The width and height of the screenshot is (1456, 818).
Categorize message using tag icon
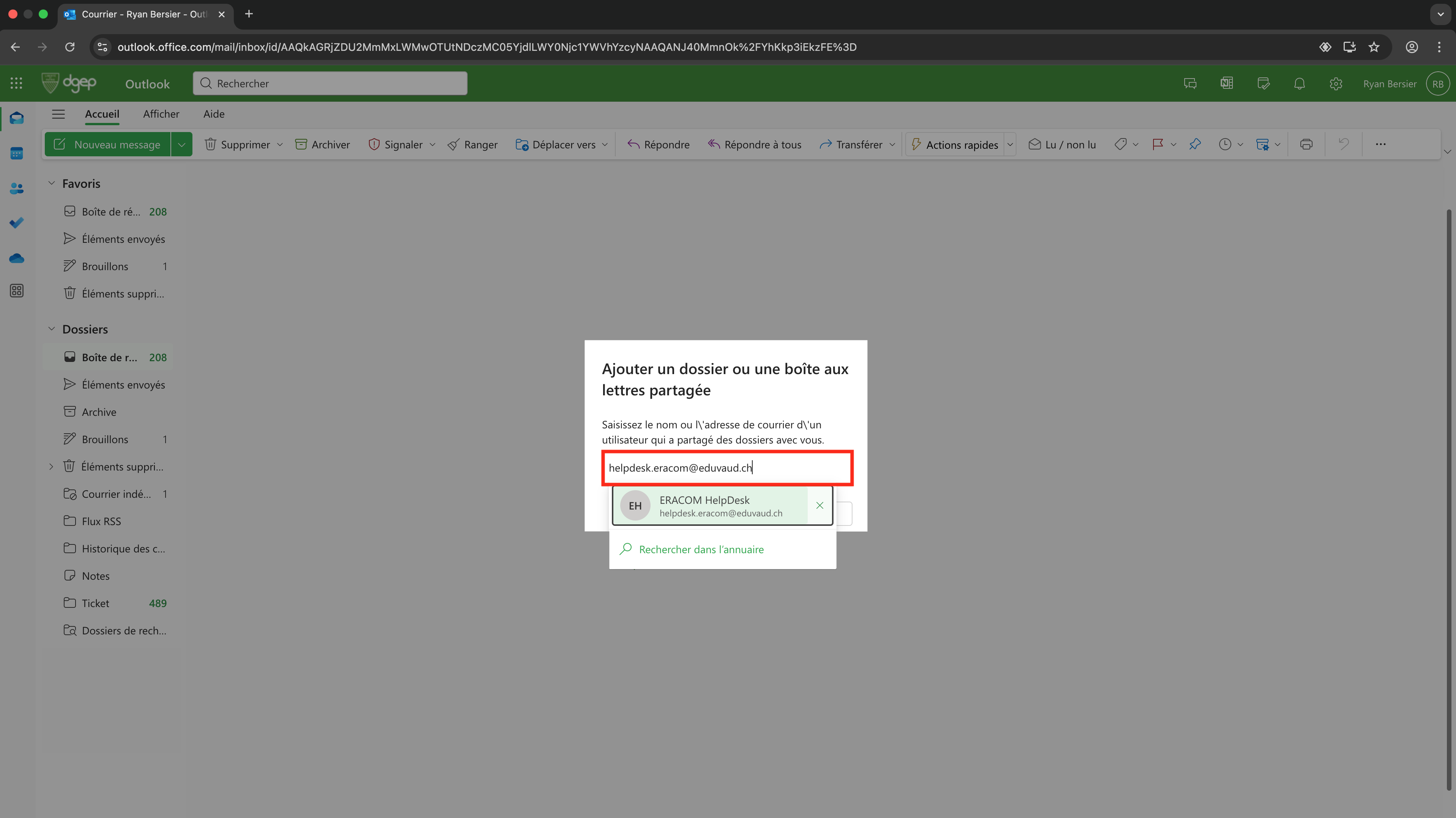1120,145
